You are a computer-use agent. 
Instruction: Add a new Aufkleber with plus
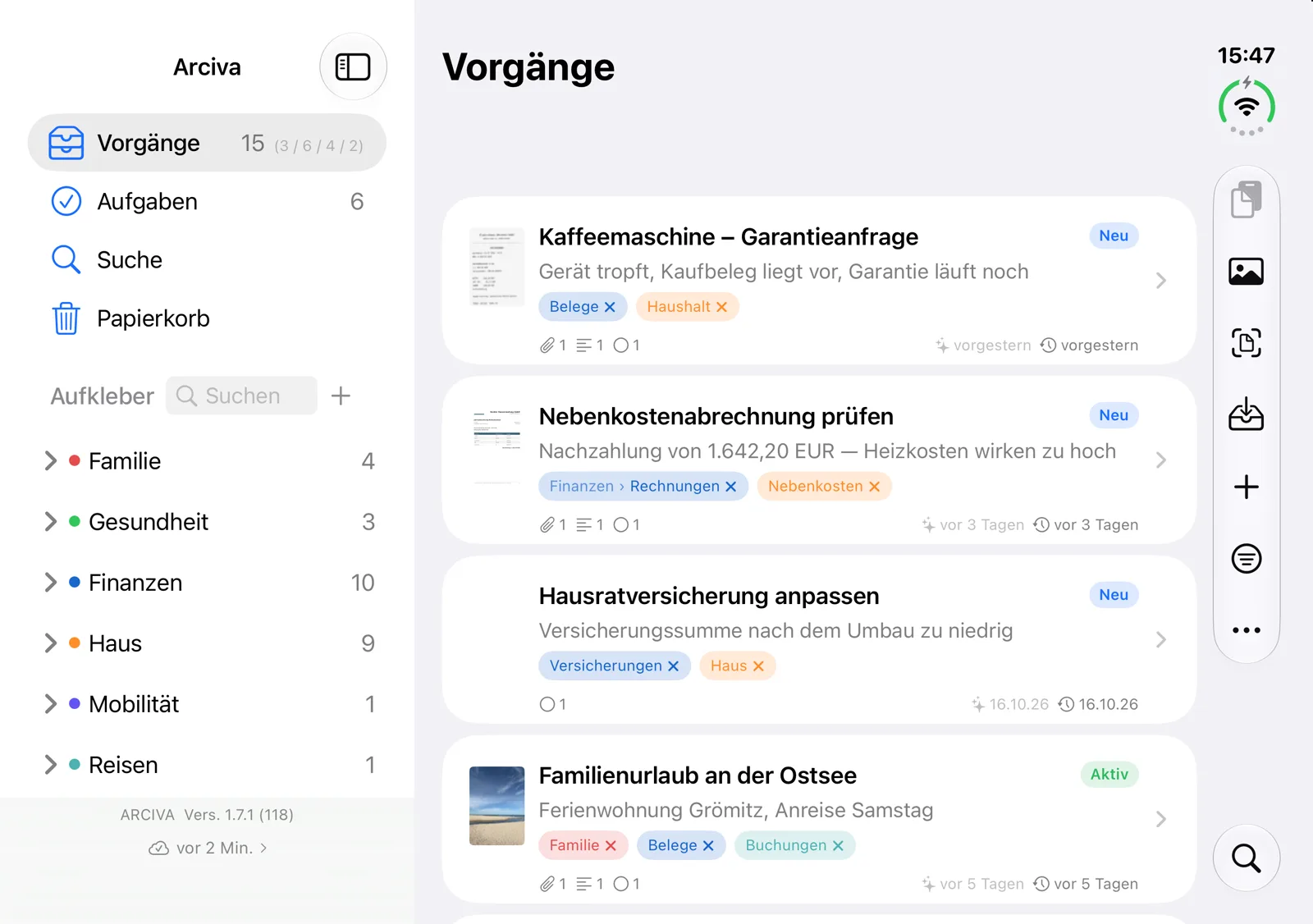[x=341, y=396]
